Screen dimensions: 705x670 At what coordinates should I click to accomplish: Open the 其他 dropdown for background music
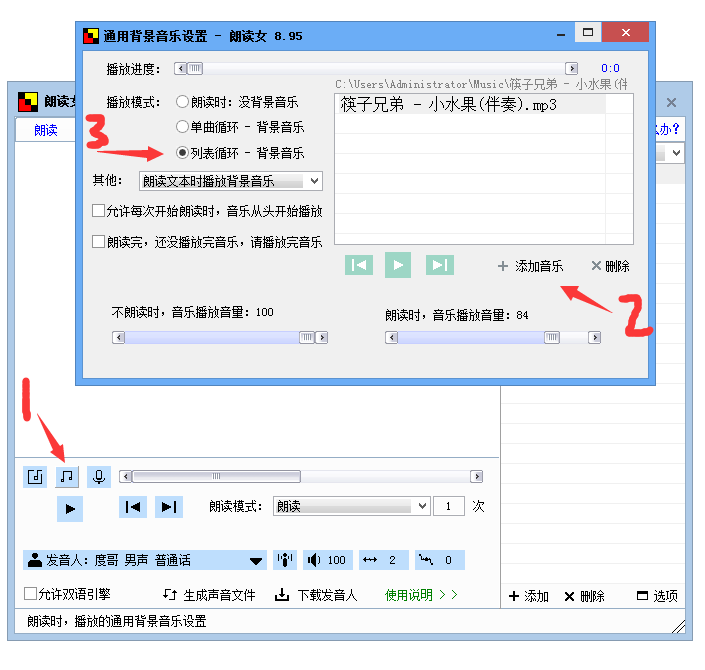[x=231, y=181]
